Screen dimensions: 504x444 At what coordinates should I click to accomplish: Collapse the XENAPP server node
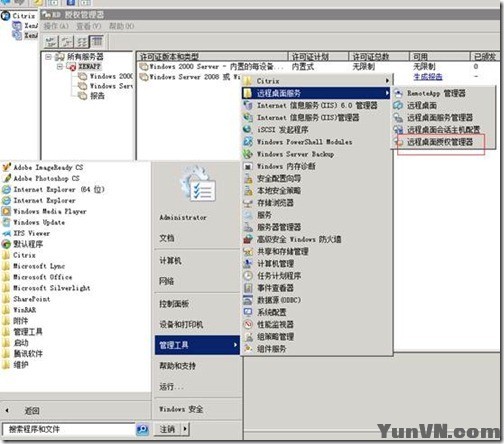click(x=60, y=67)
